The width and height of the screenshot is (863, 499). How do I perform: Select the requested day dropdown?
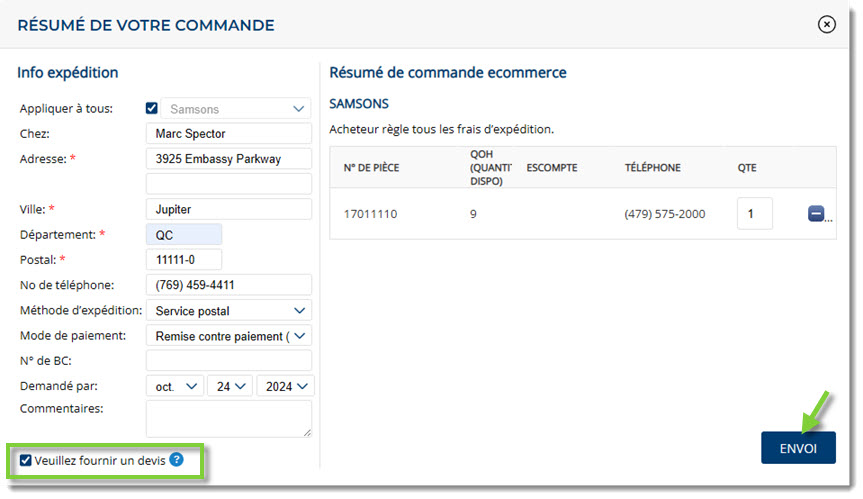(230, 387)
